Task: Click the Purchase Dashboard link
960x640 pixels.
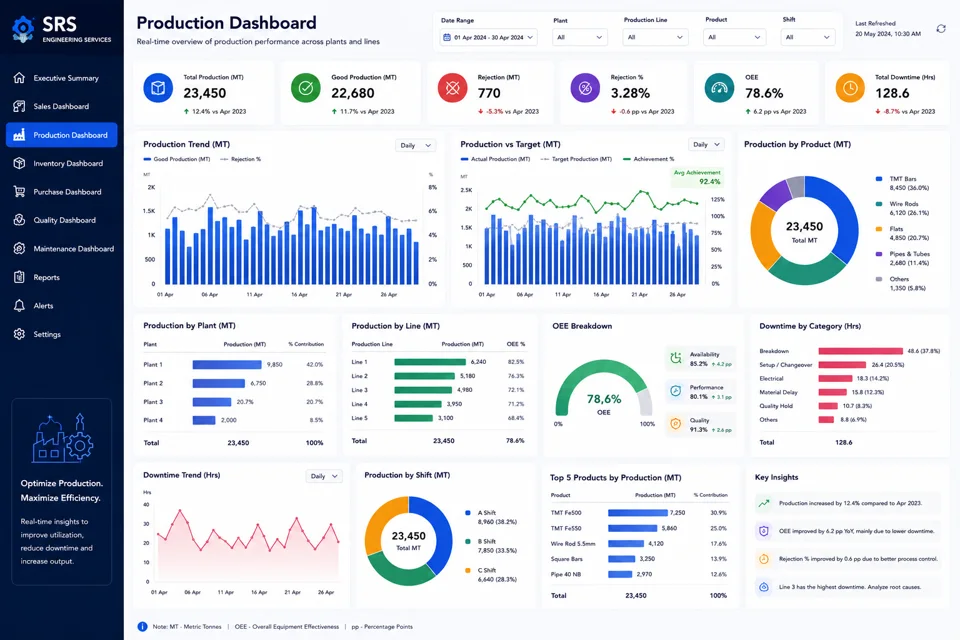Action: tap(61, 192)
